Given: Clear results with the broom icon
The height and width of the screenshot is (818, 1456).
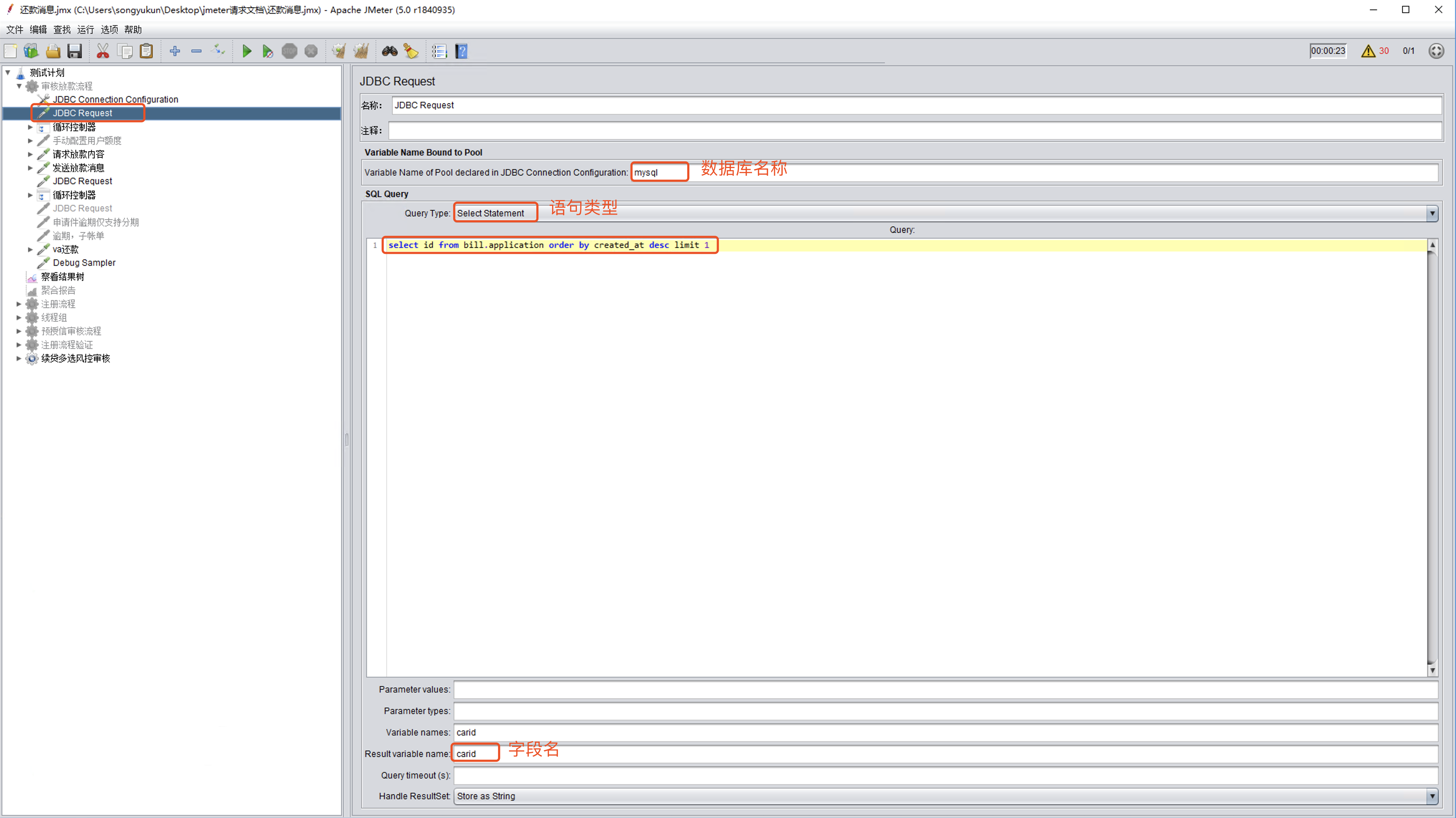Looking at the screenshot, I should [x=339, y=52].
